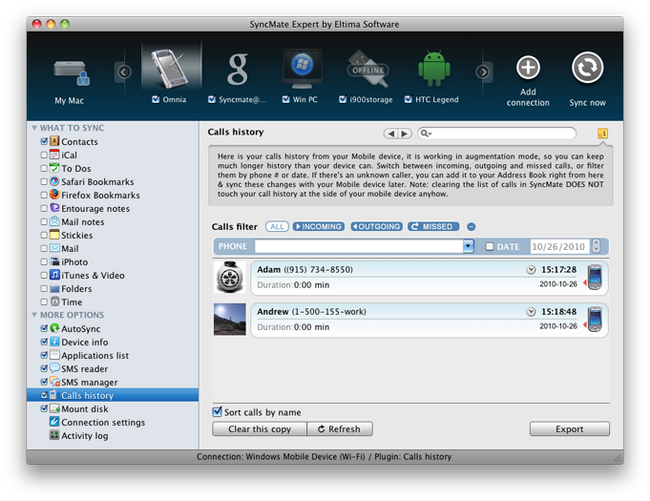Enable the iPhoto sync checkbox
Screen dimensions: 650x501
[x=44, y=262]
